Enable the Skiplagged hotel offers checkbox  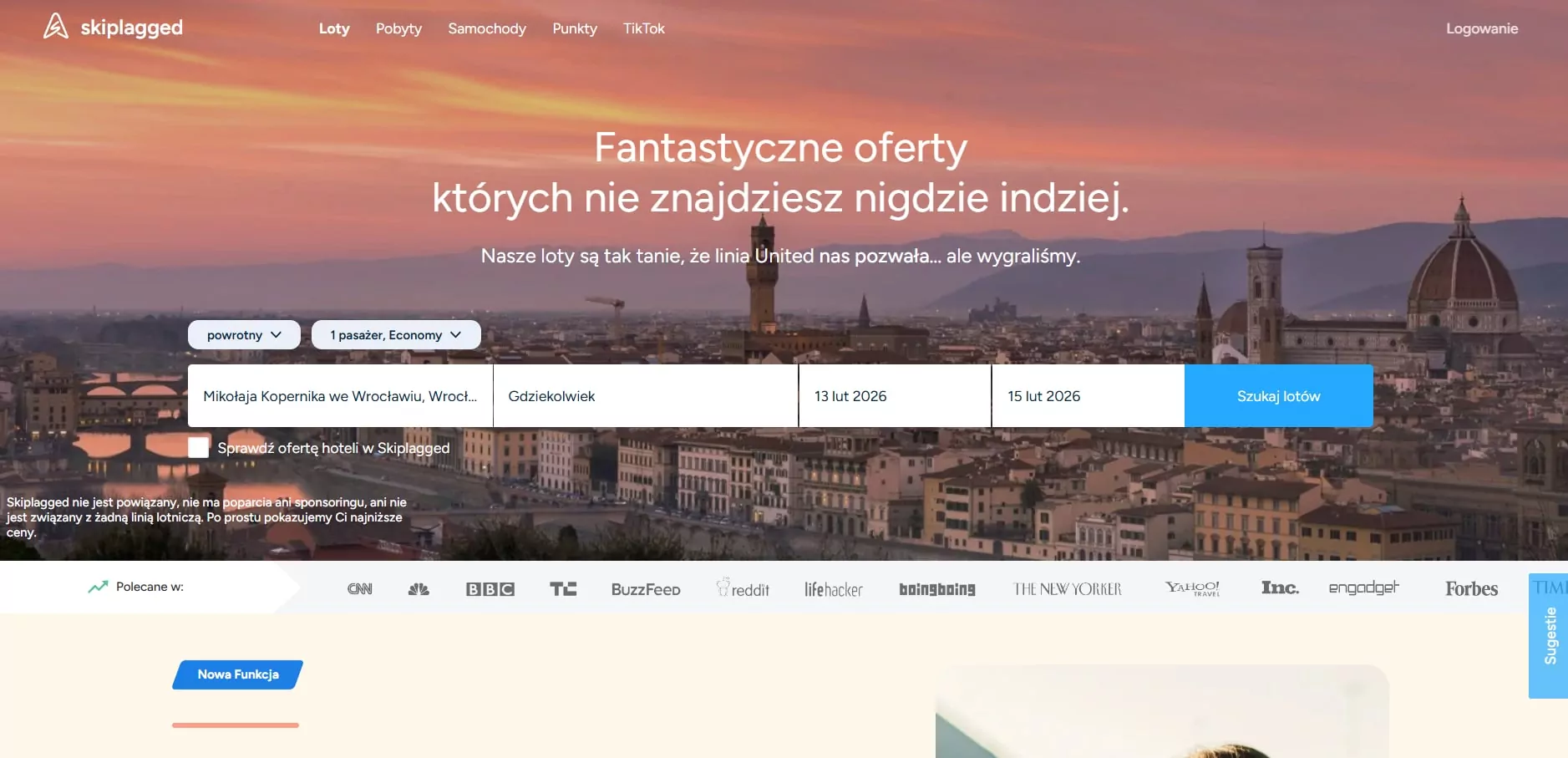point(199,448)
